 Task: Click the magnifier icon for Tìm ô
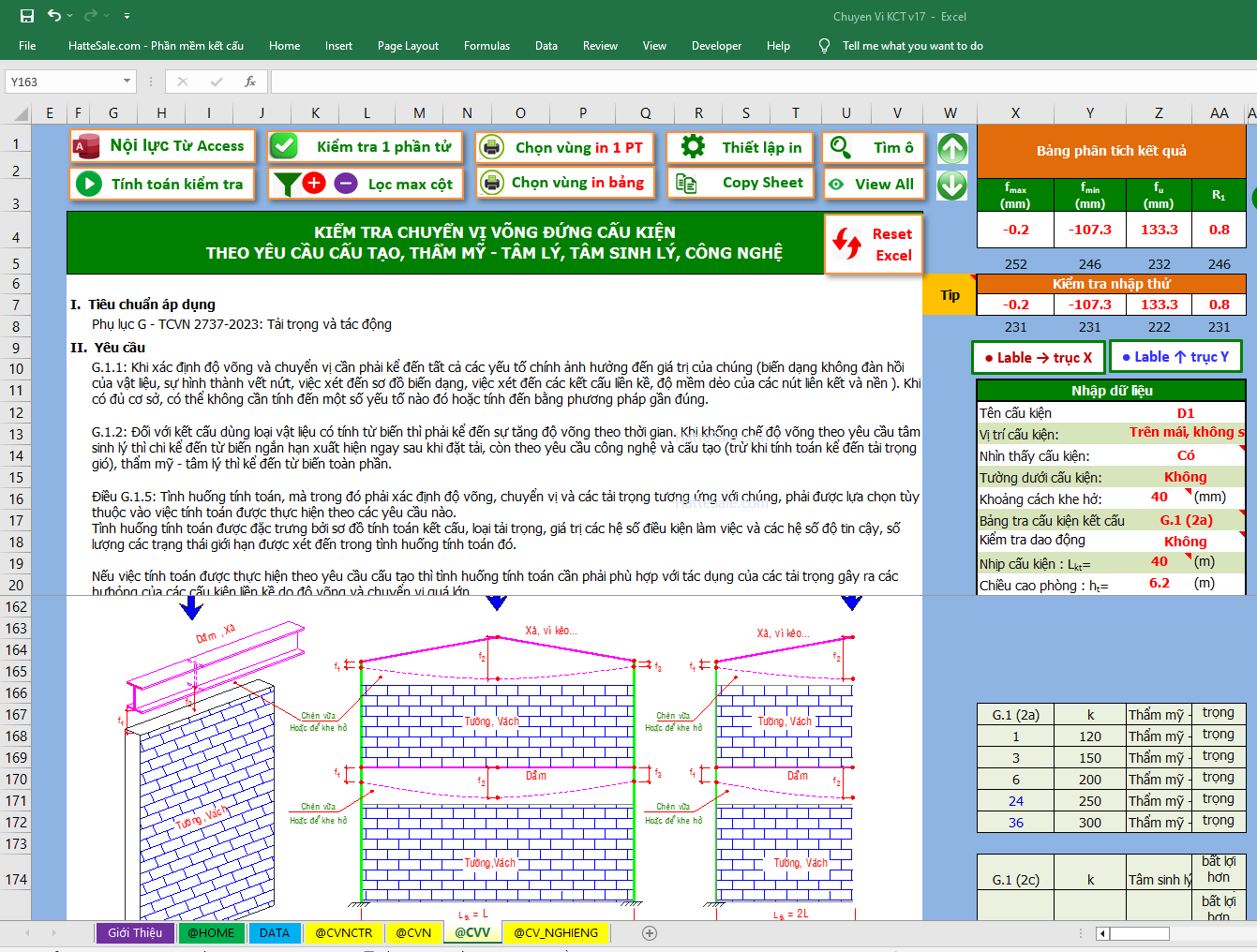point(840,147)
